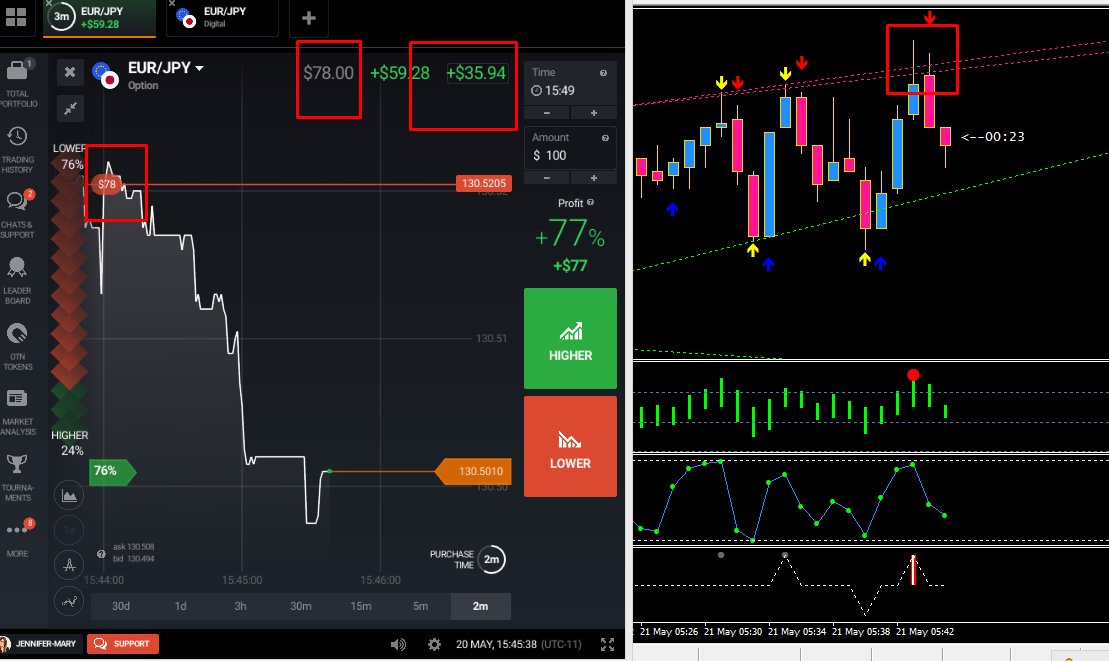Screen dimensions: 1109x661
Task: Open the chart grid layout icon
Action: (x=16, y=16)
